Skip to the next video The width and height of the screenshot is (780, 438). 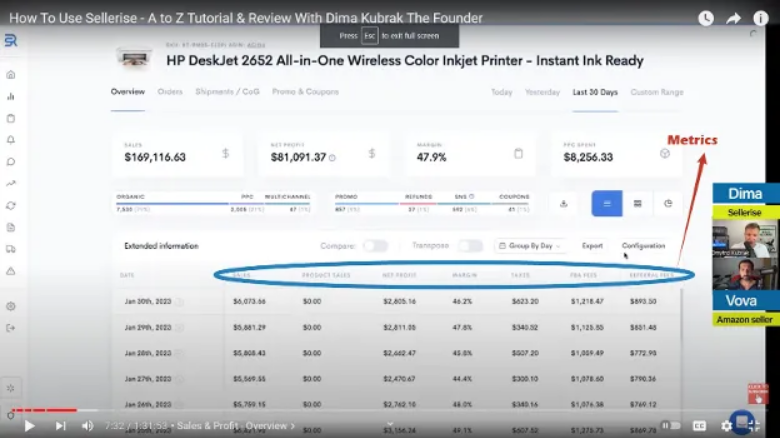coord(60,426)
